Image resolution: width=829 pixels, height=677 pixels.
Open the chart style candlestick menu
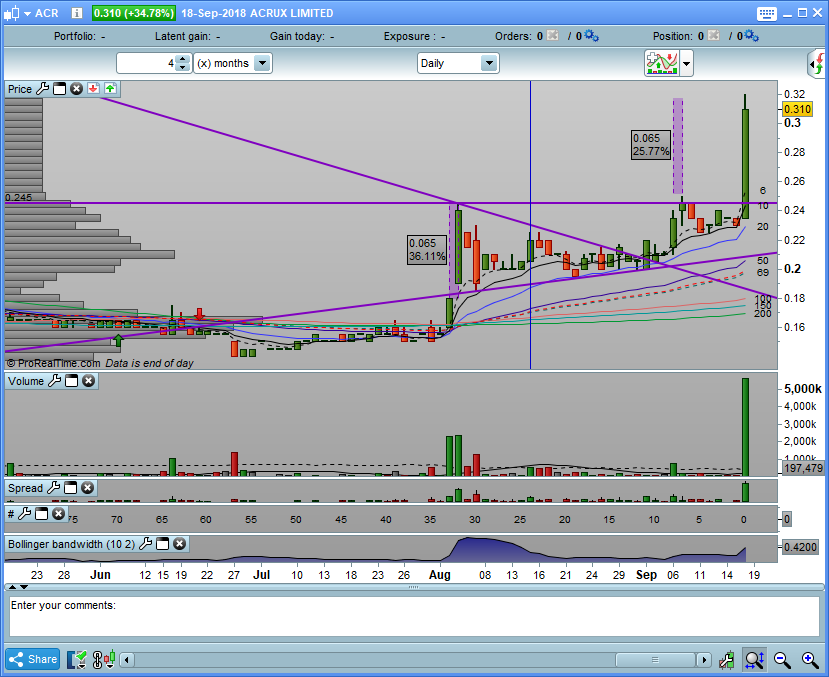(x=17, y=13)
